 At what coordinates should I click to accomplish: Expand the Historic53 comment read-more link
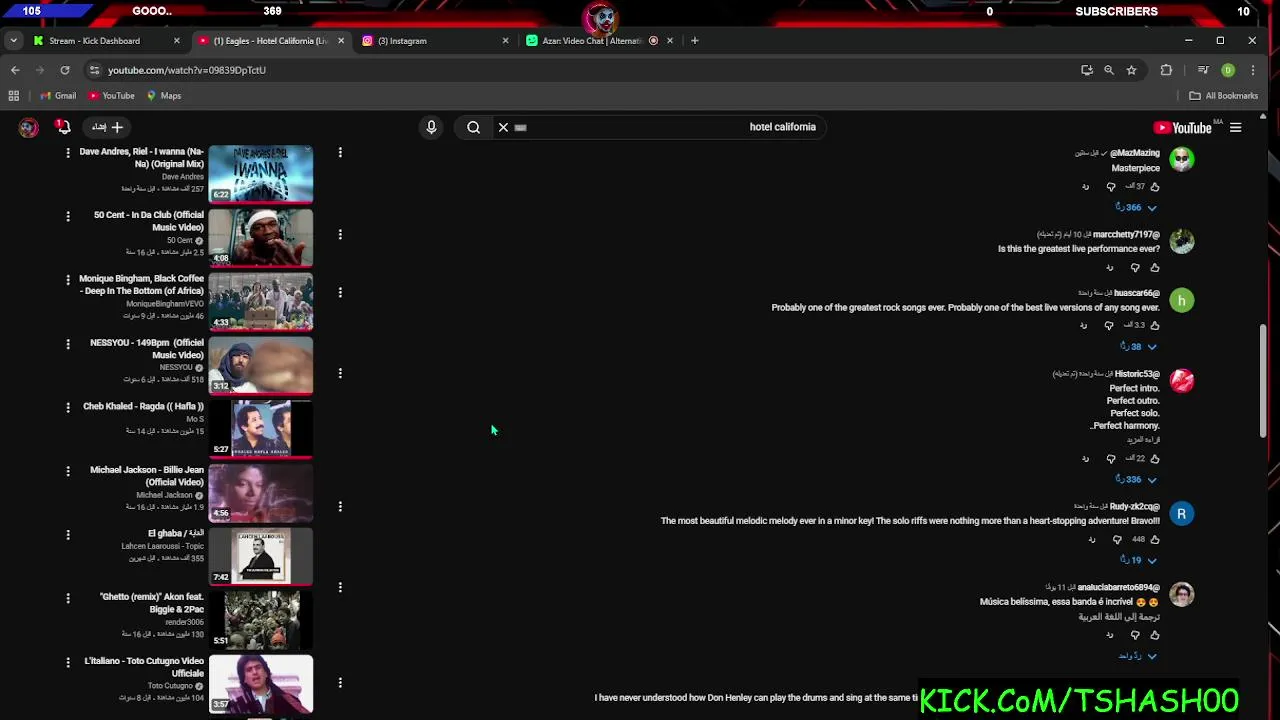[1143, 440]
